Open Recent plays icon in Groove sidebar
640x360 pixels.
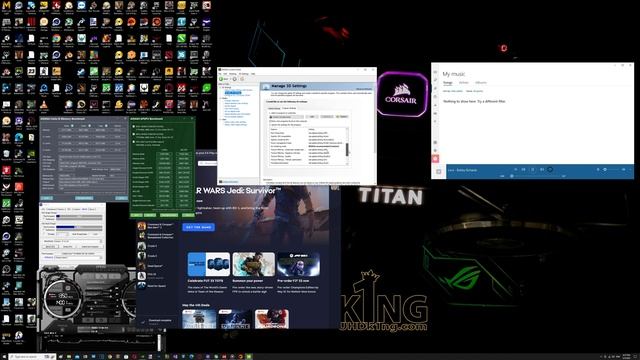click(x=435, y=96)
